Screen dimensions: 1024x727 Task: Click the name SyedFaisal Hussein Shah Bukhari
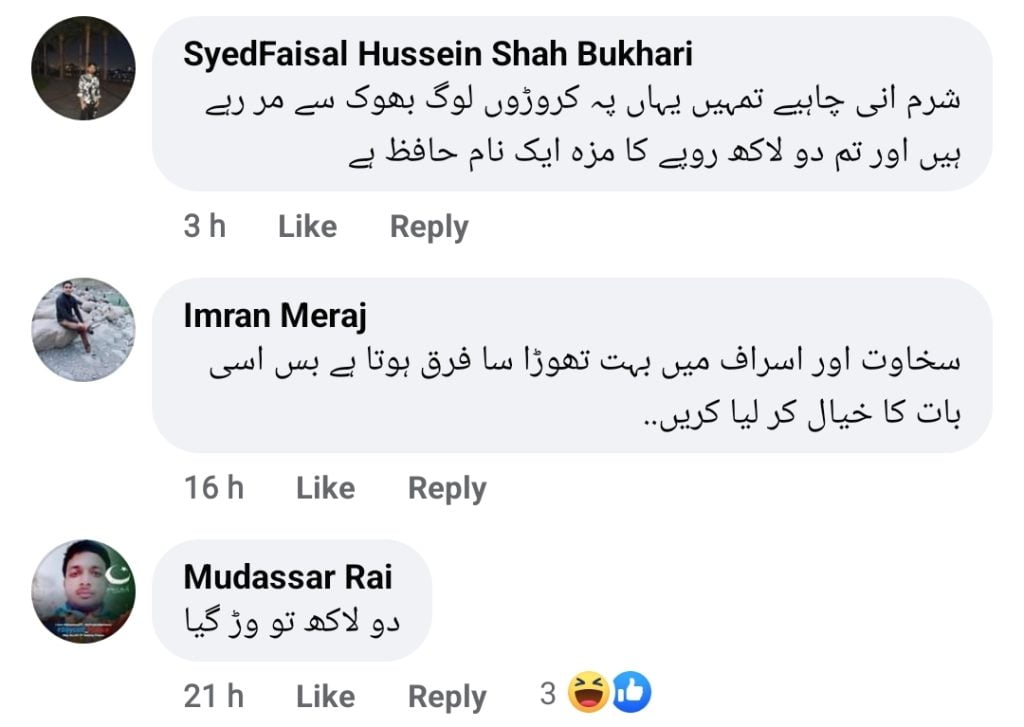coord(438,54)
